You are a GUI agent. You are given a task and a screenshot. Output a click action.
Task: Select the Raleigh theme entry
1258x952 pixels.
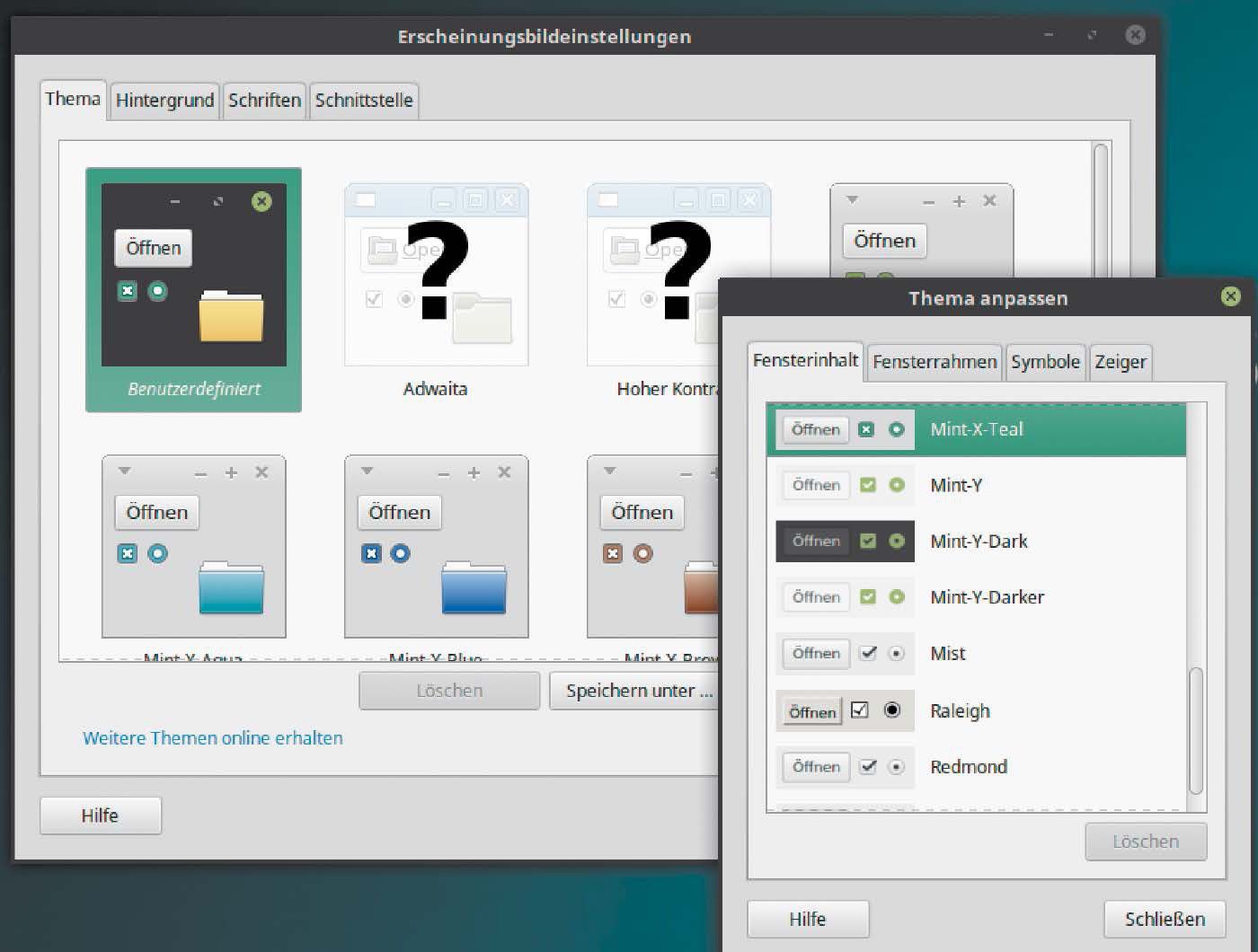coord(977,710)
